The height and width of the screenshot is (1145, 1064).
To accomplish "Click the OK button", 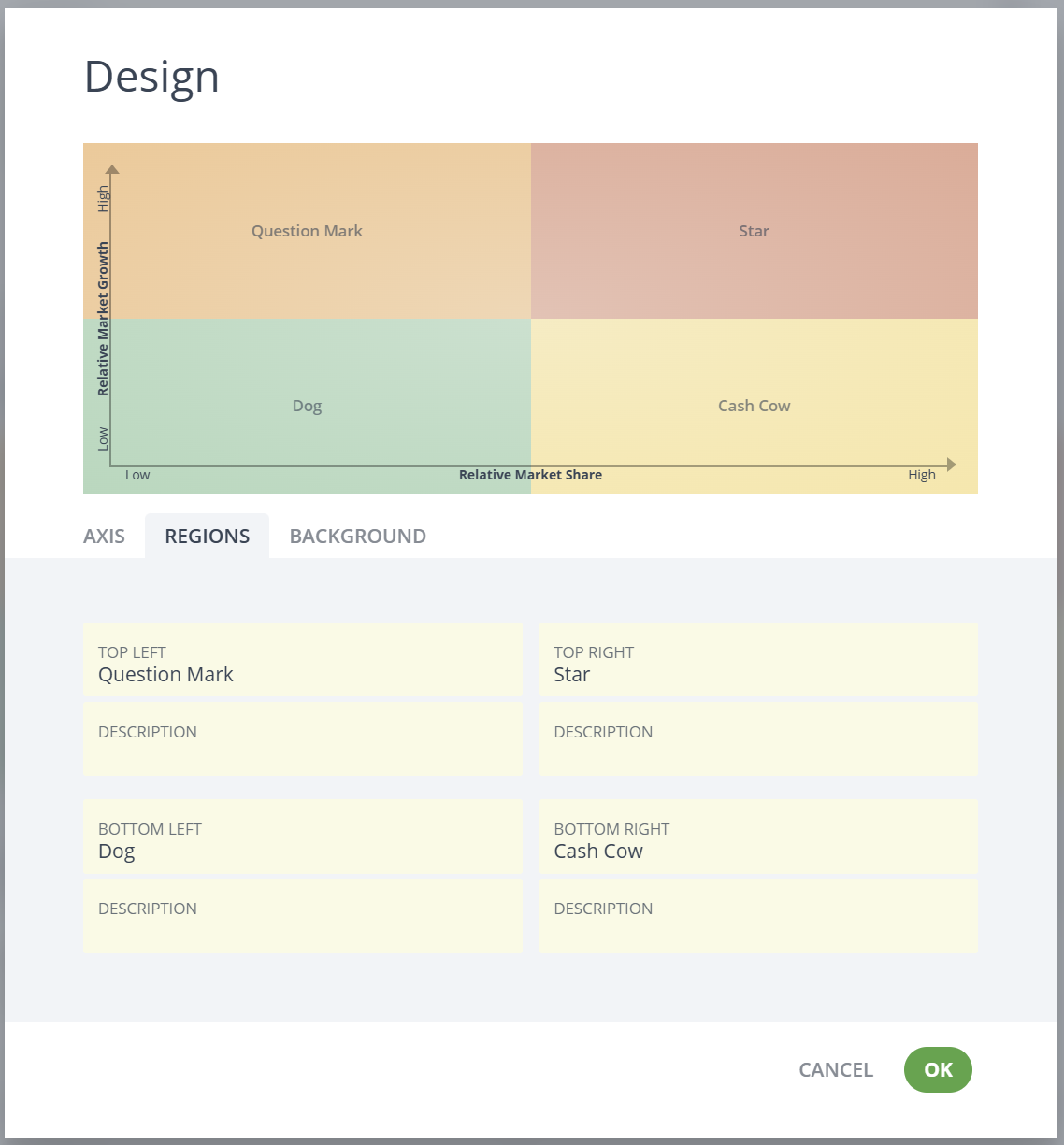I will (938, 1069).
